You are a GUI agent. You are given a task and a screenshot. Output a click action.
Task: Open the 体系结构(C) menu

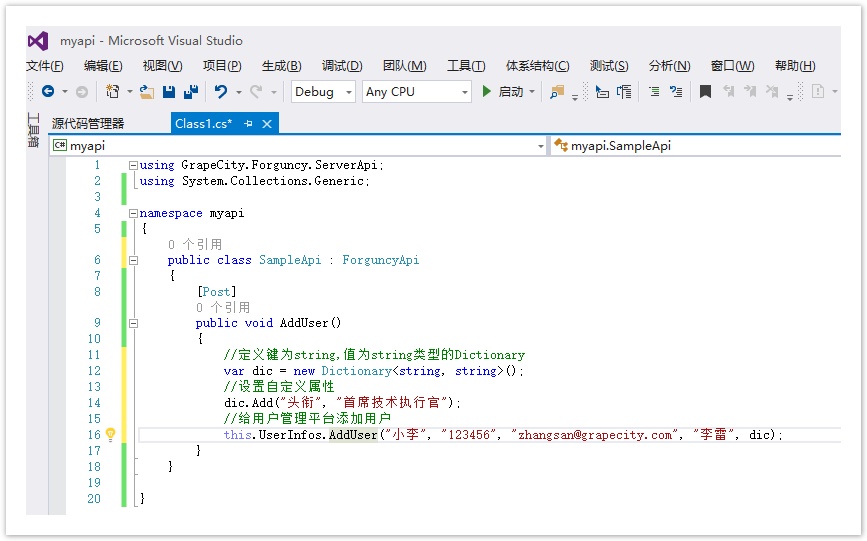point(537,66)
